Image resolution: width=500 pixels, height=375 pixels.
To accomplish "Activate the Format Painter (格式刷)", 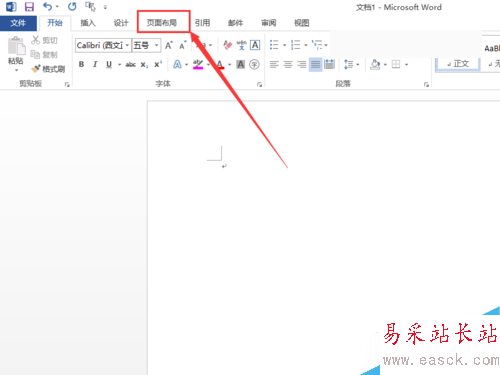I will point(48,69).
